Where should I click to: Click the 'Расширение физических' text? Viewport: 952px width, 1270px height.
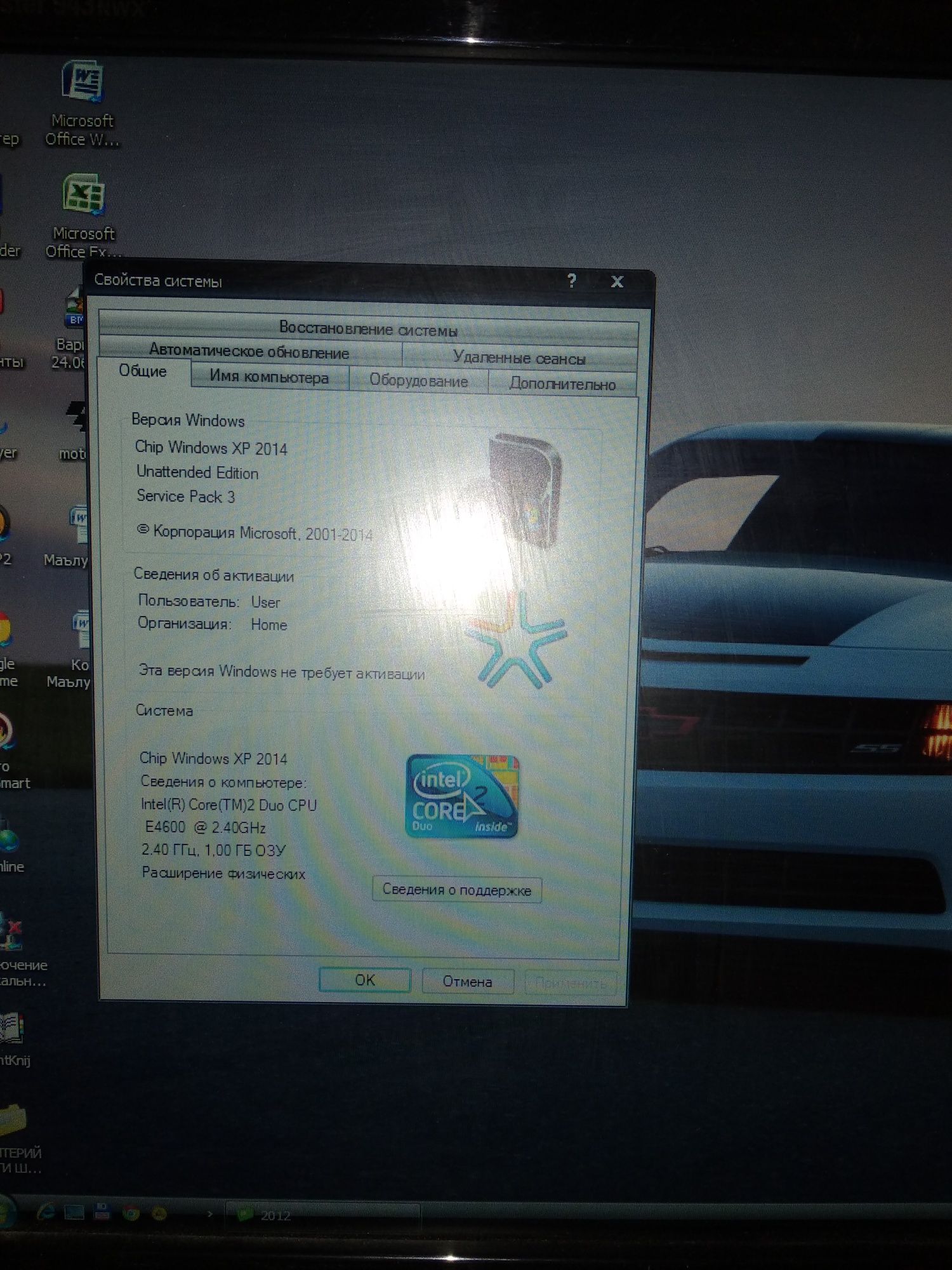[223, 873]
